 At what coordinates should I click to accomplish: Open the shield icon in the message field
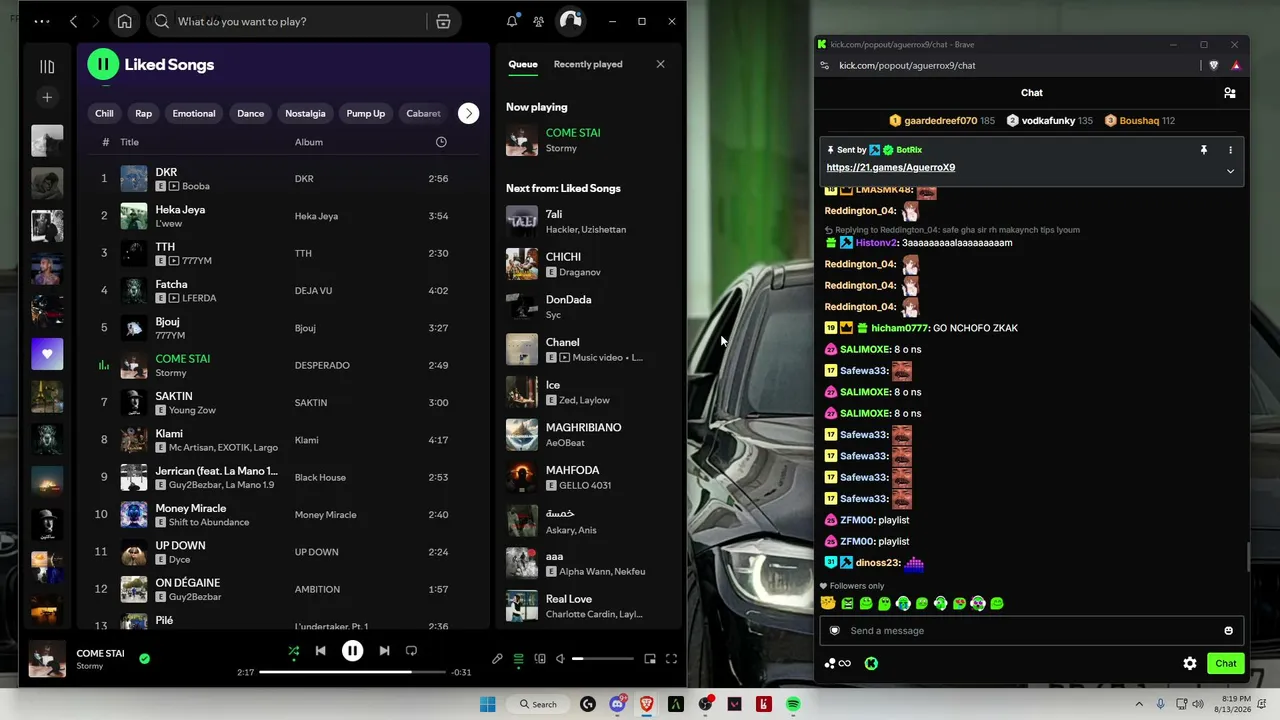[835, 631]
